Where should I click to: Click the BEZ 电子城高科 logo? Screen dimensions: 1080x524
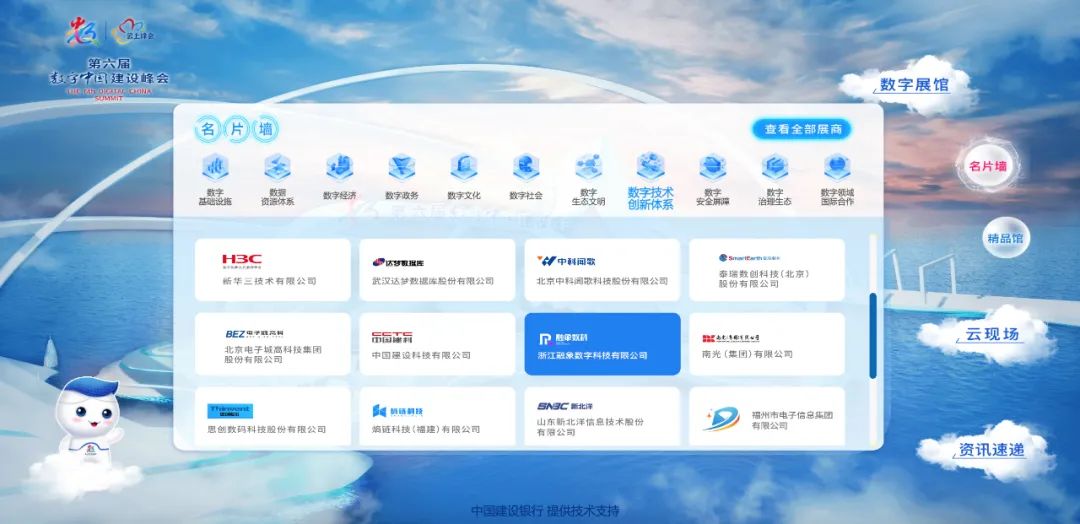[254, 334]
